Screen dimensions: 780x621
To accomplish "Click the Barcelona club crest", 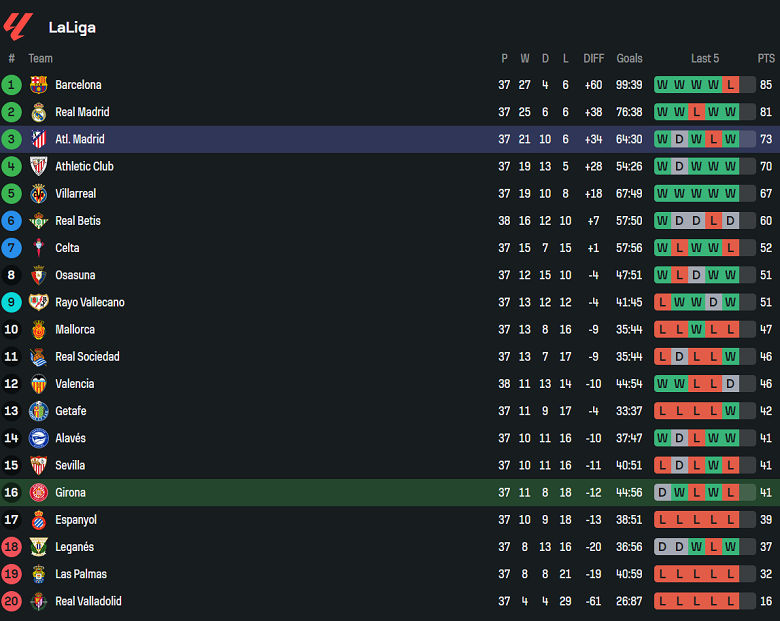I will point(39,85).
